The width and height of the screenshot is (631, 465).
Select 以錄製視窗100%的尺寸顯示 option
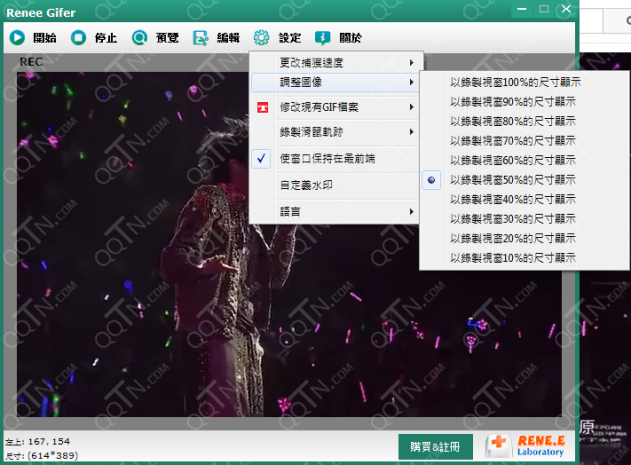coord(513,83)
